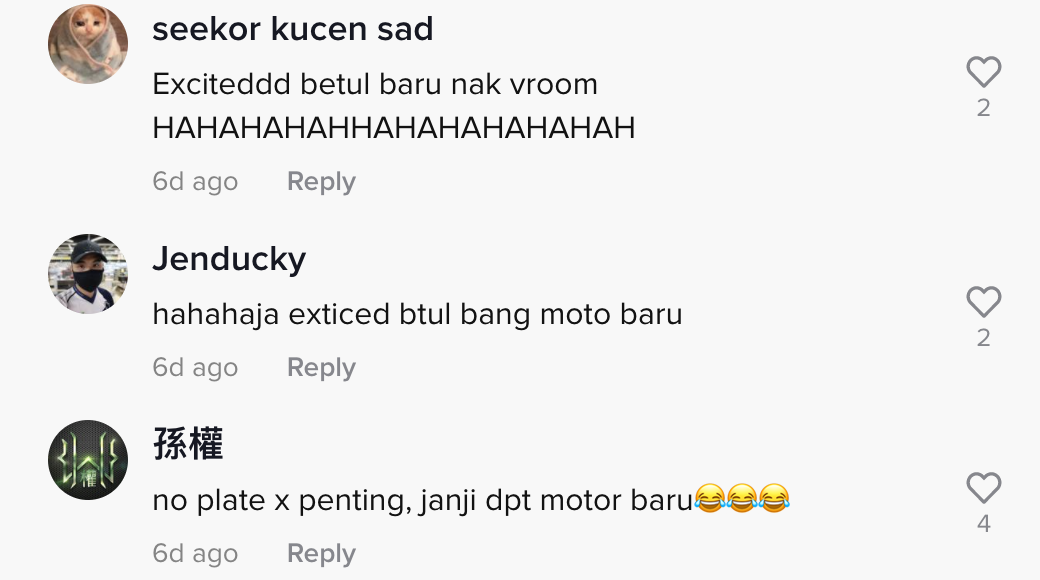
Task: Click the like count 4 under 孫權's heart
Action: 984,524
